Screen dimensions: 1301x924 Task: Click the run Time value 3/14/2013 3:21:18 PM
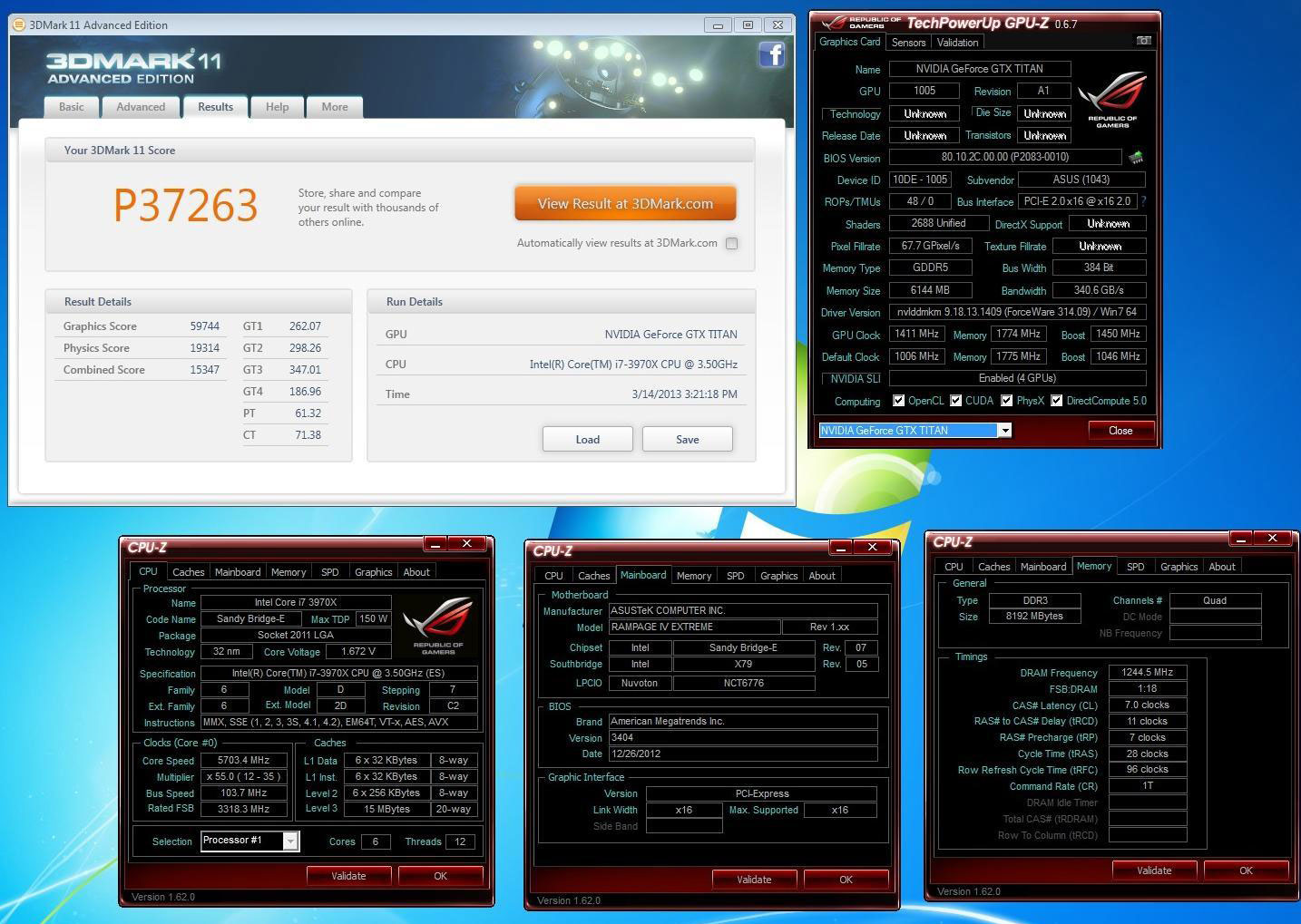pyautogui.click(x=684, y=394)
